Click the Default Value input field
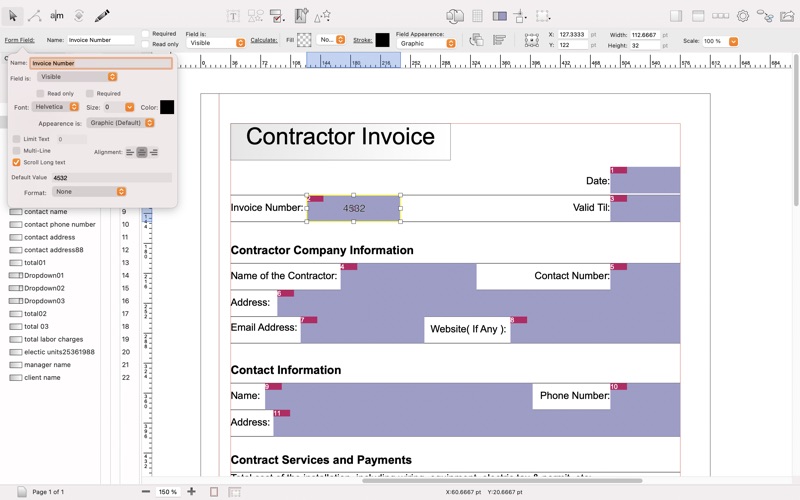Viewport: 800px width, 500px height. point(111,178)
